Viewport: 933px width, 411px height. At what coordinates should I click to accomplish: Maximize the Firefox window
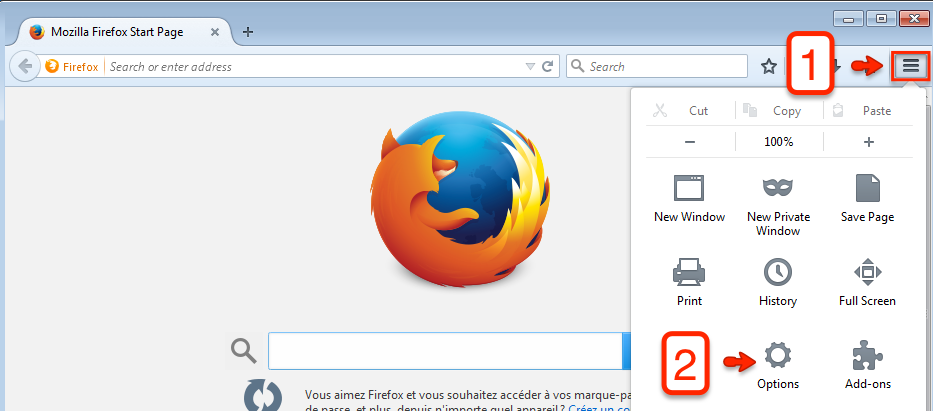pyautogui.click(x=882, y=19)
